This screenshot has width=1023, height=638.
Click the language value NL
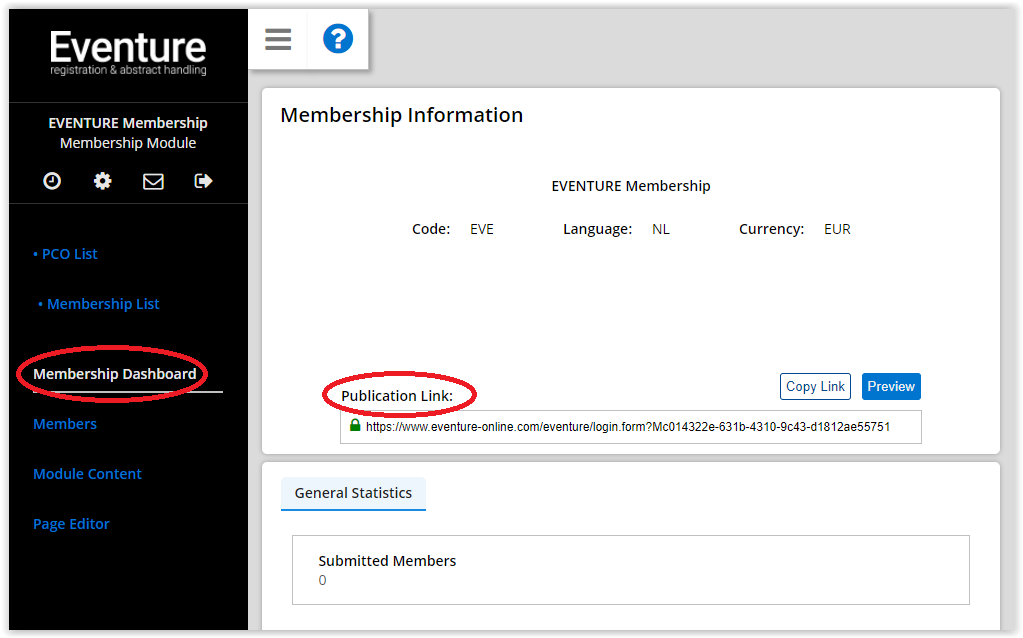click(661, 230)
